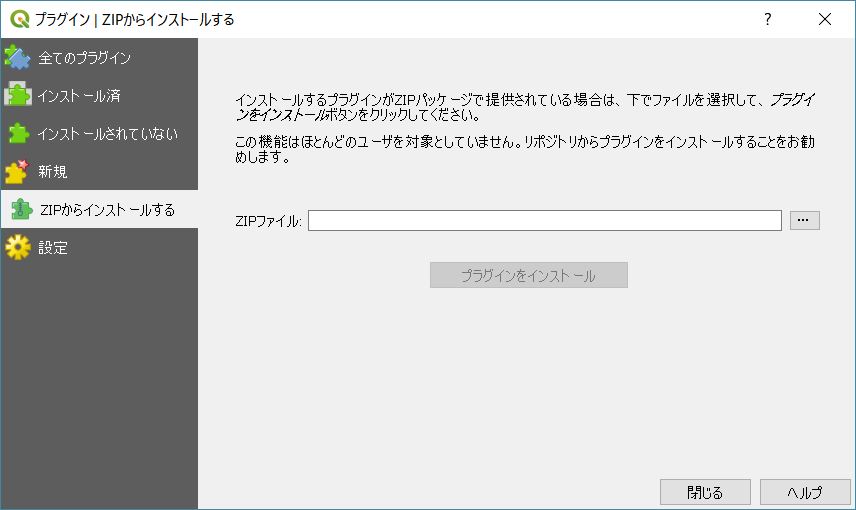Image resolution: width=856 pixels, height=510 pixels.
Task: Click the yellow puzzle icon for 新規
Action: 17,171
